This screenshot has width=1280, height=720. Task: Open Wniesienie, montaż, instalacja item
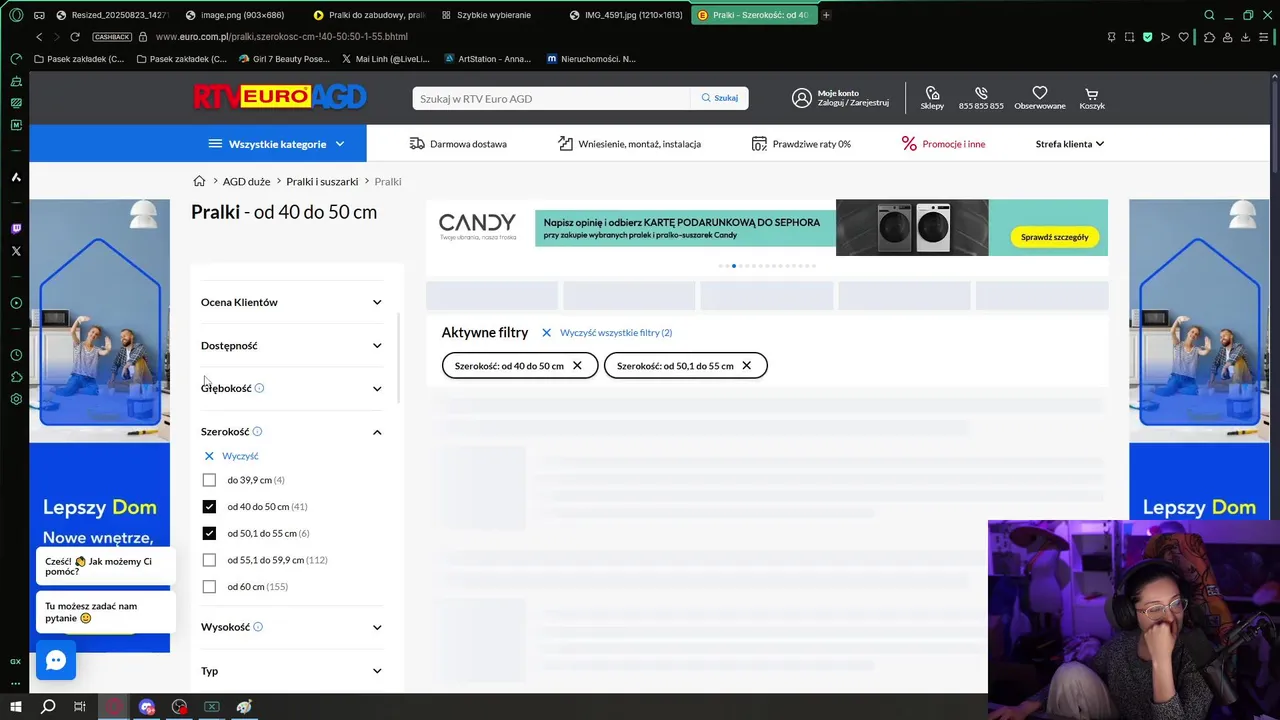629,144
